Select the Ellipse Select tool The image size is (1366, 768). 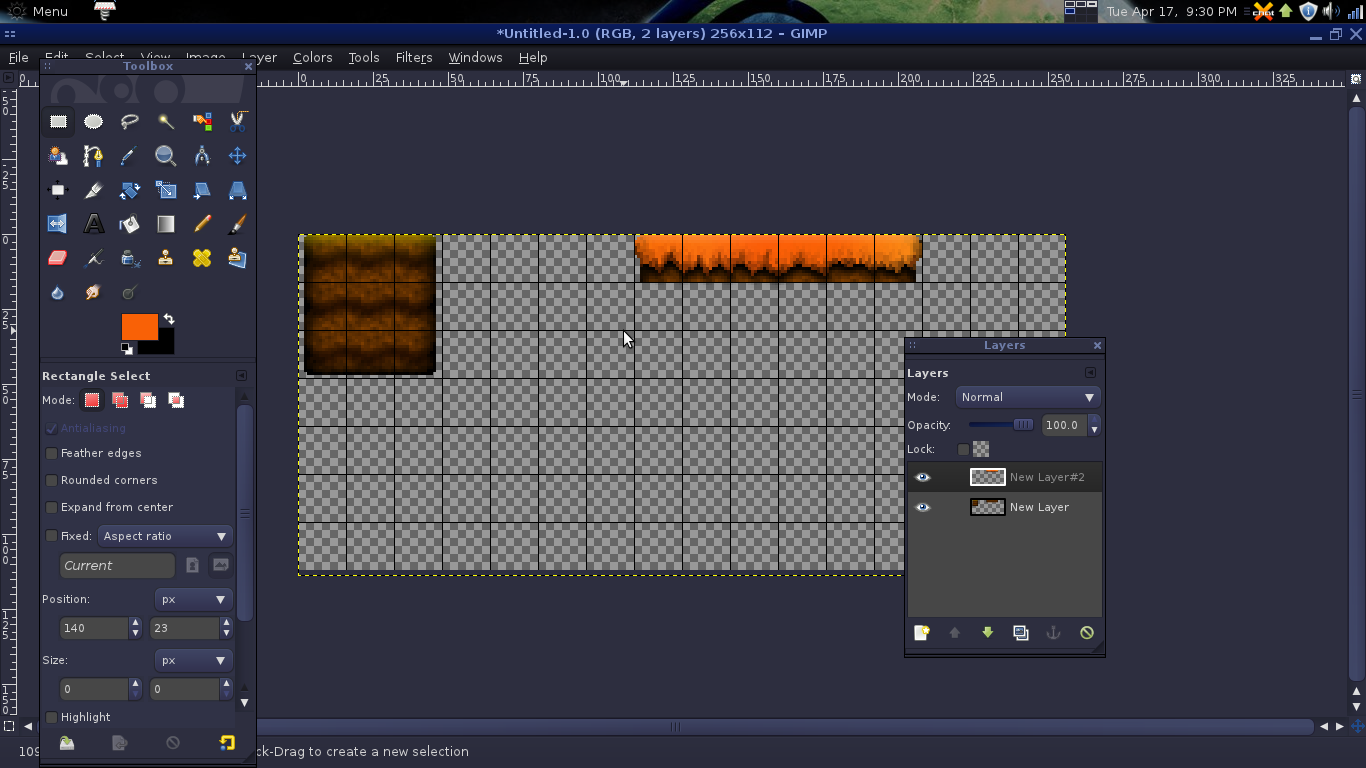coord(93,121)
